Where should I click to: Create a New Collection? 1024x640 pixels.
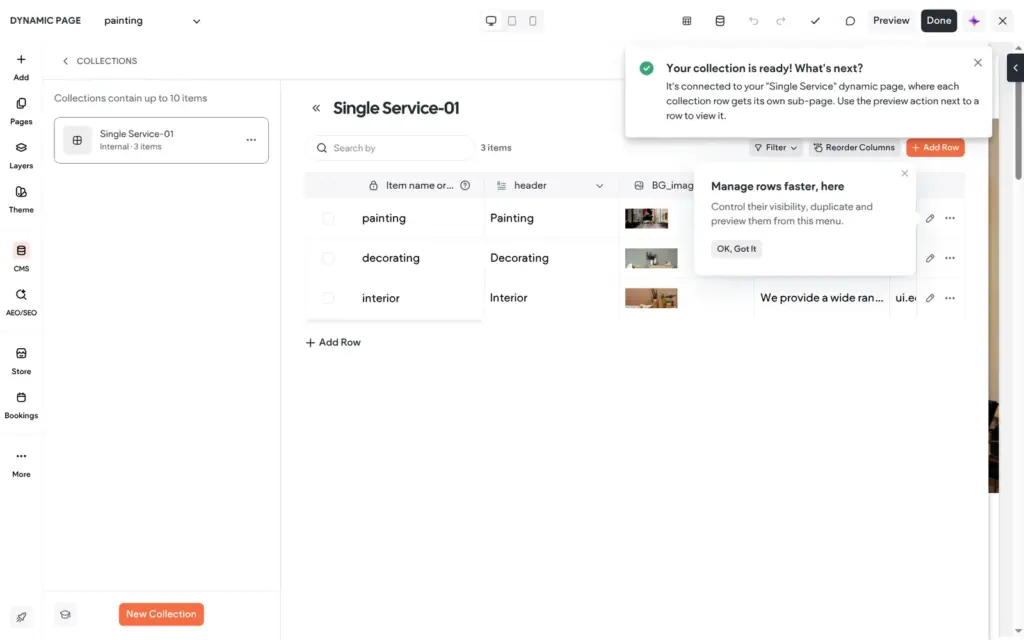[161, 614]
